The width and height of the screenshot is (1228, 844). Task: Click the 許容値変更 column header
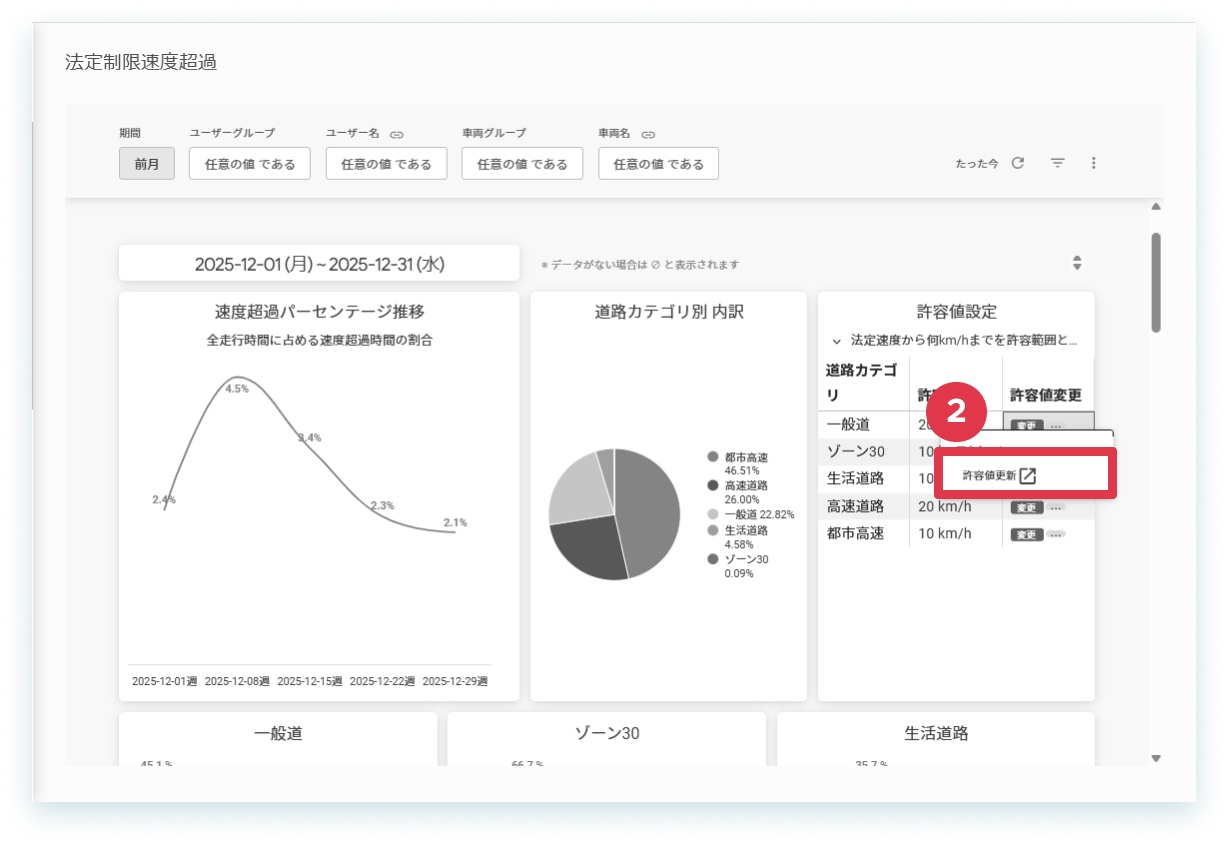(x=1046, y=395)
